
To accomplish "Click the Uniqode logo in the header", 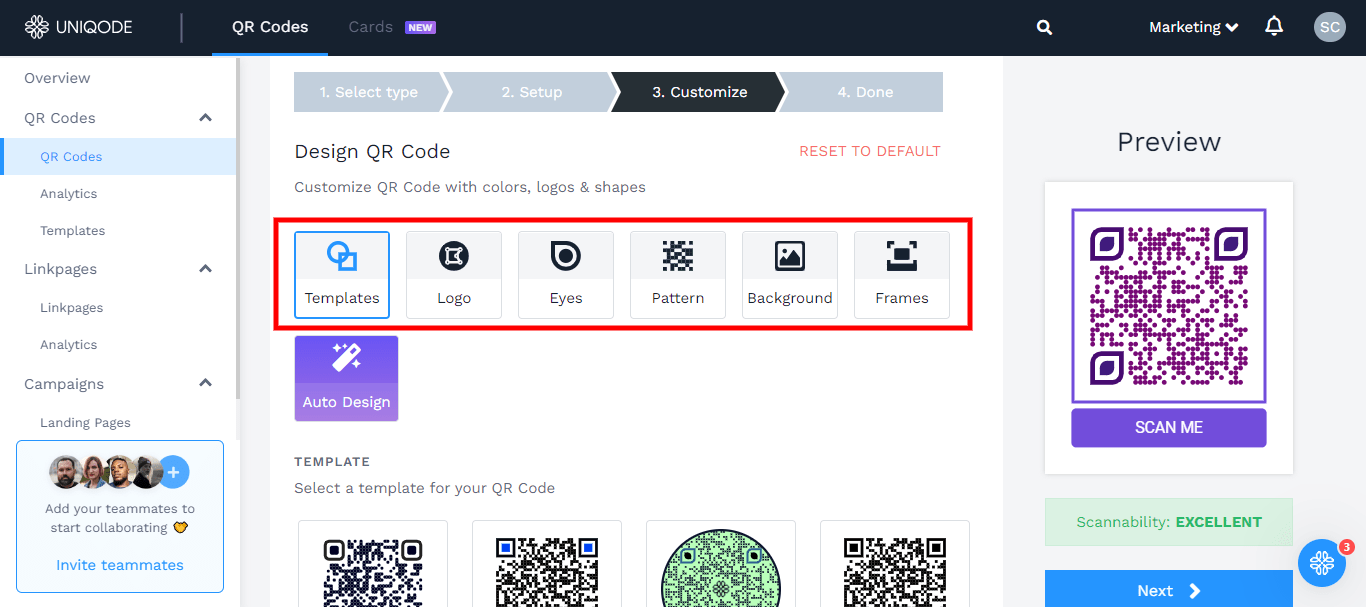I will coord(78,27).
